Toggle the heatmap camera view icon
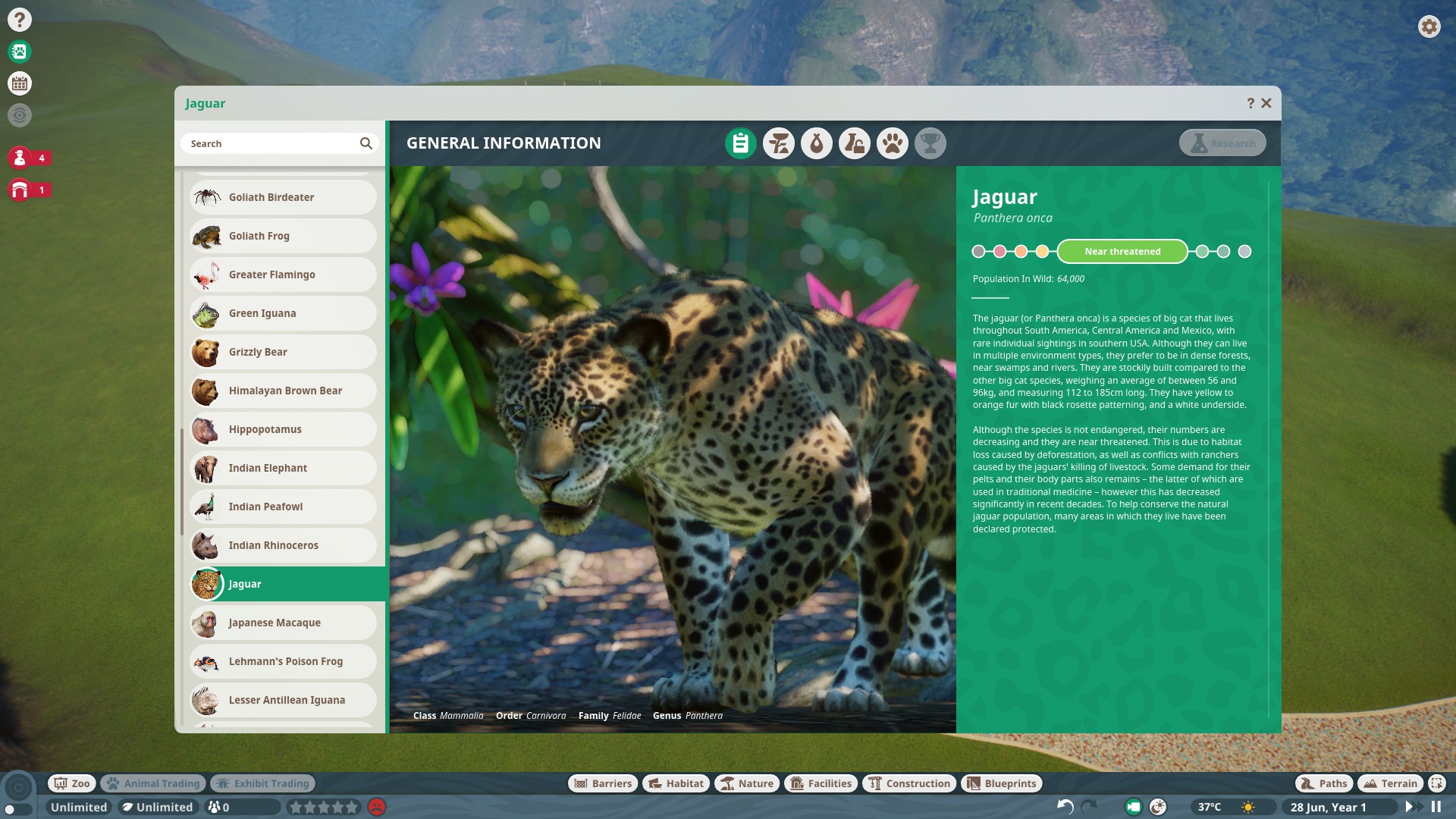This screenshot has height=819, width=1456. pos(1134,807)
